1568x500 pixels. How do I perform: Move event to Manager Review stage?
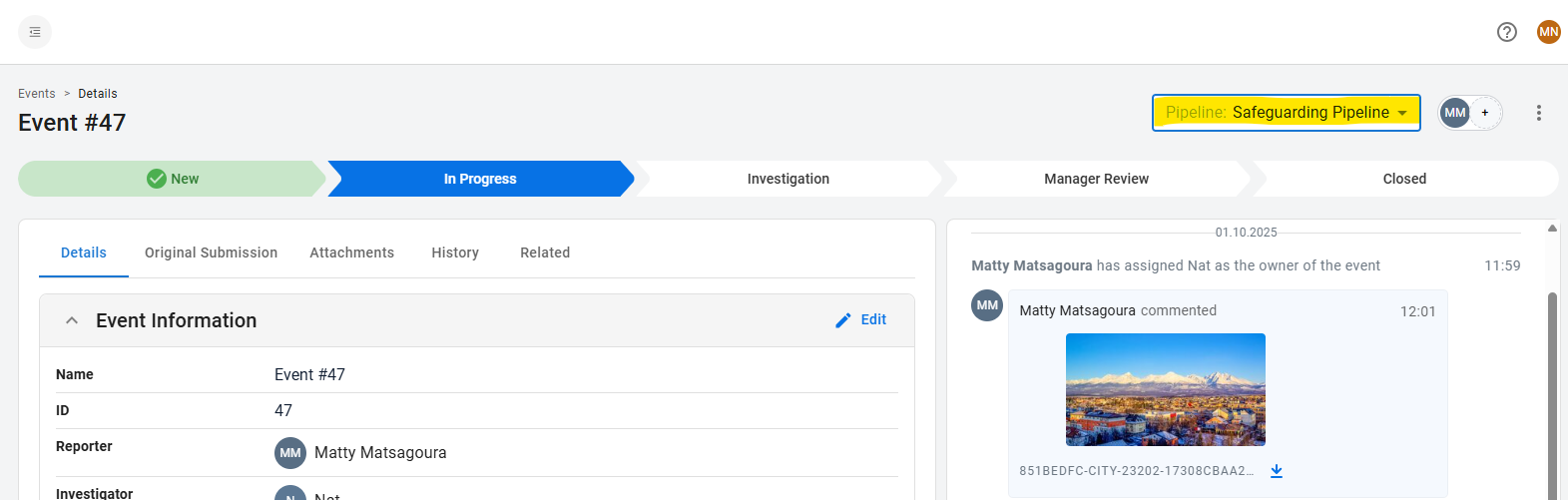point(1096,179)
